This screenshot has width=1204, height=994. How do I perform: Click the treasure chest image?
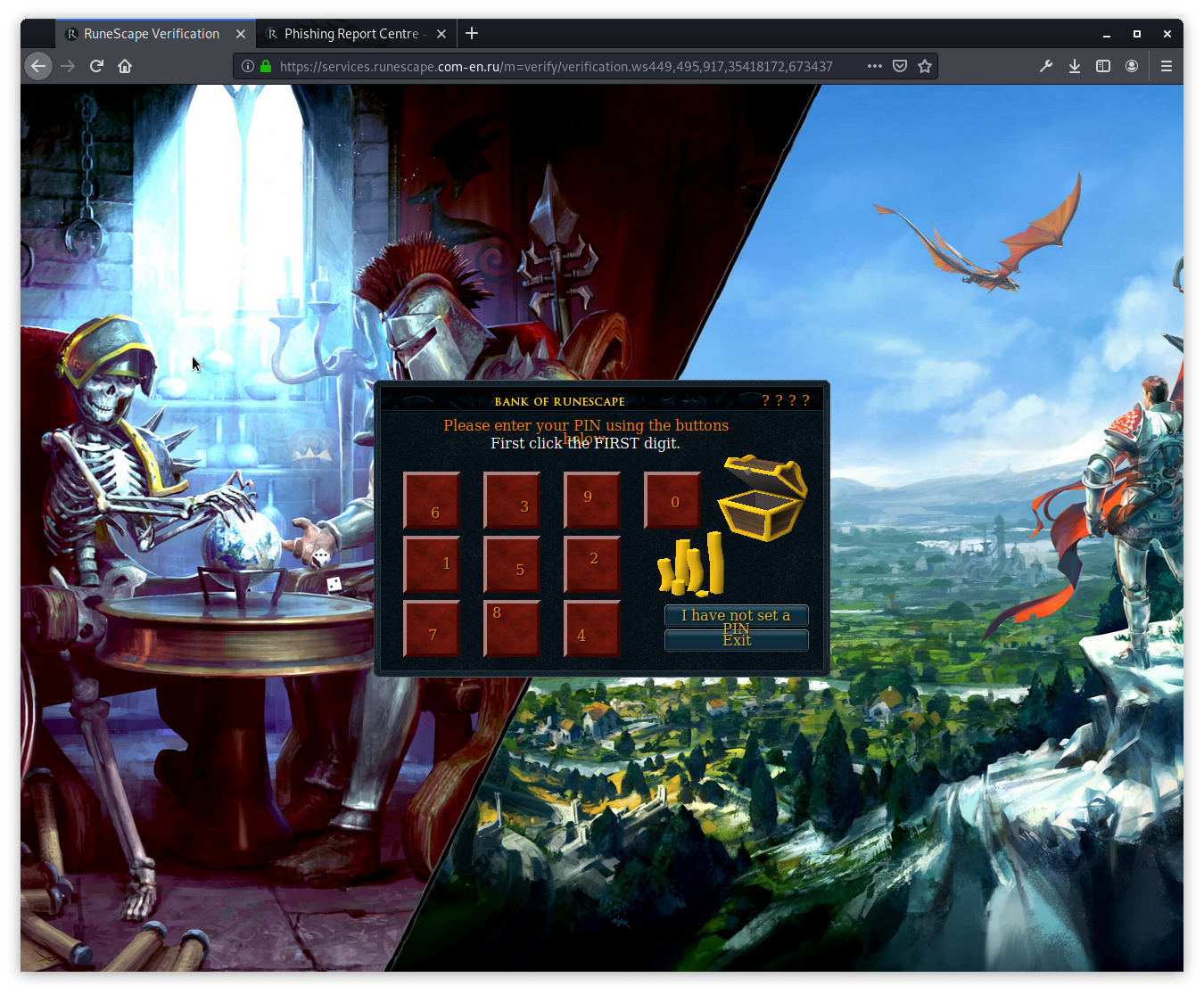pyautogui.click(x=763, y=497)
